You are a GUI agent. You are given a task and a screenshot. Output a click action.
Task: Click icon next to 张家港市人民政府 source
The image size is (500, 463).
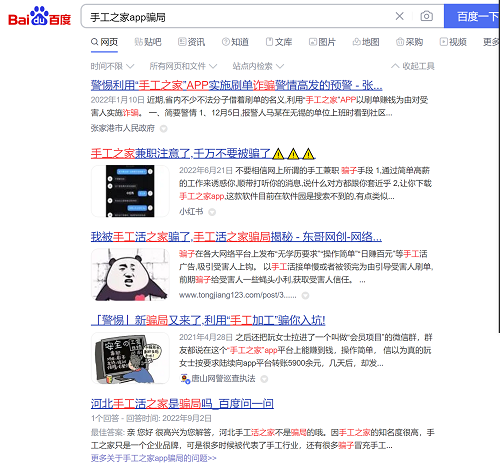[x=163, y=129]
